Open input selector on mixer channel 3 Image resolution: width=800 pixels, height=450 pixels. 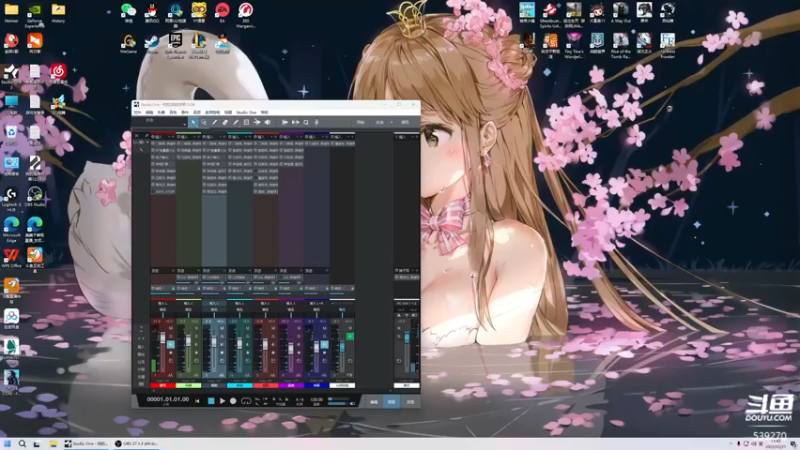[214, 303]
